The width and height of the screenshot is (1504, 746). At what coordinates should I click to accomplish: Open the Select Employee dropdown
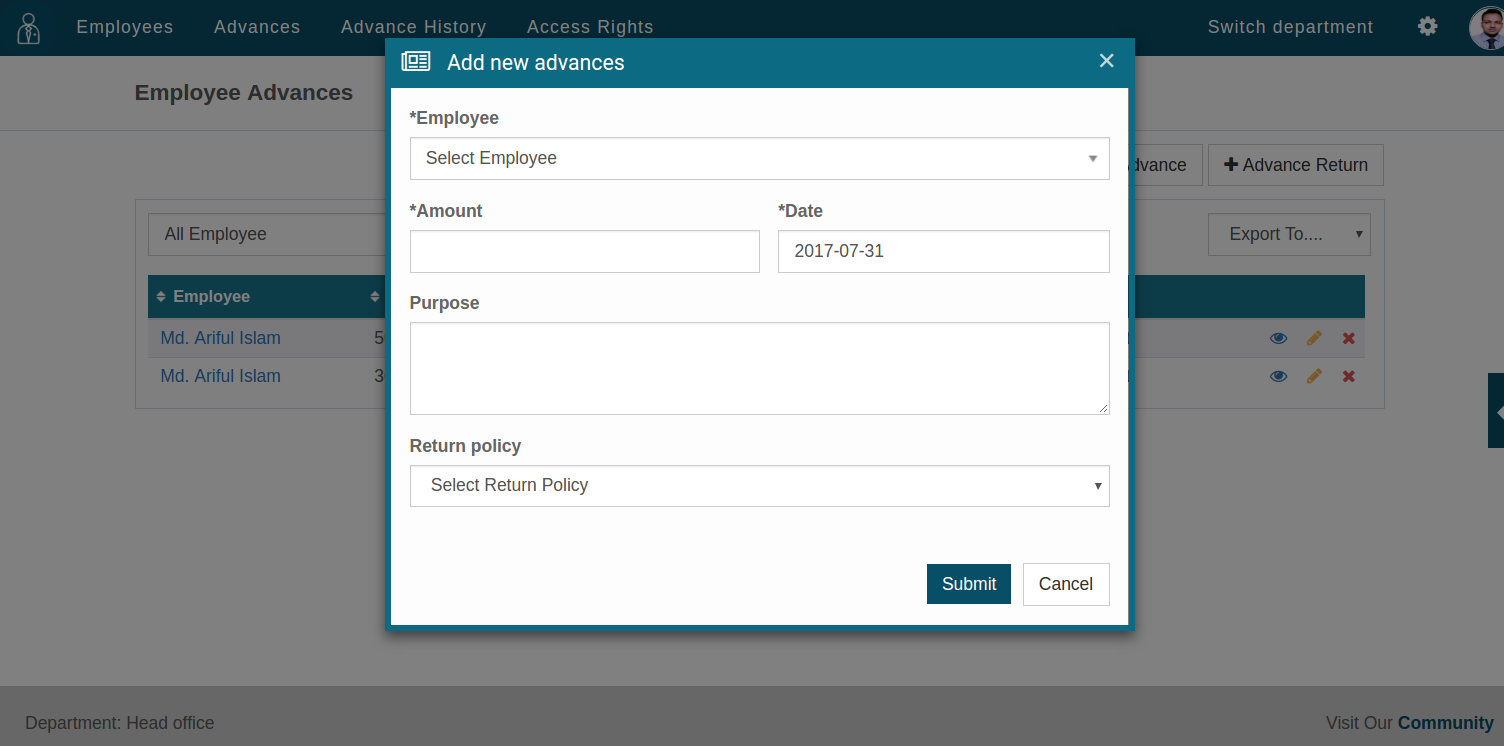click(759, 158)
